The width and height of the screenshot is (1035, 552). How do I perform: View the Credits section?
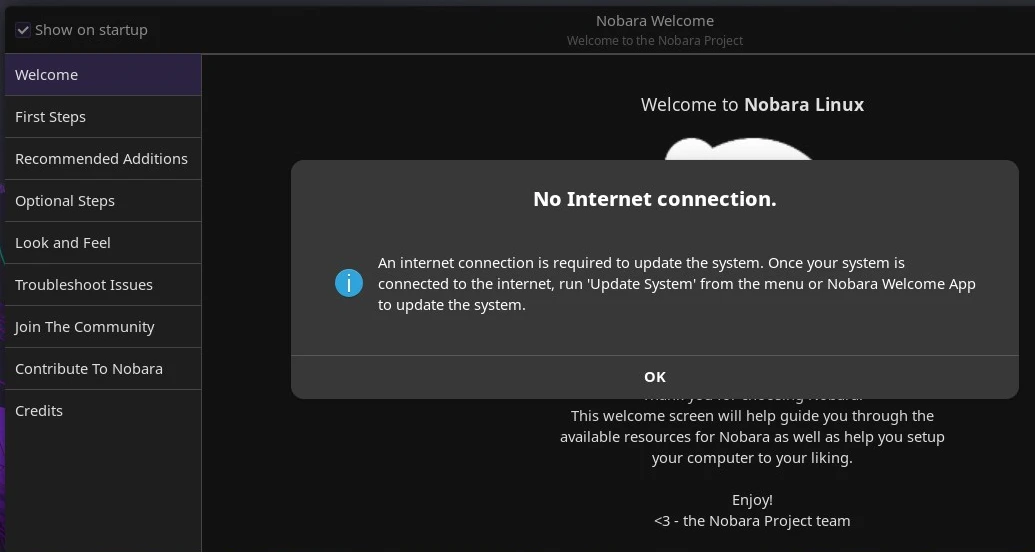pos(103,411)
